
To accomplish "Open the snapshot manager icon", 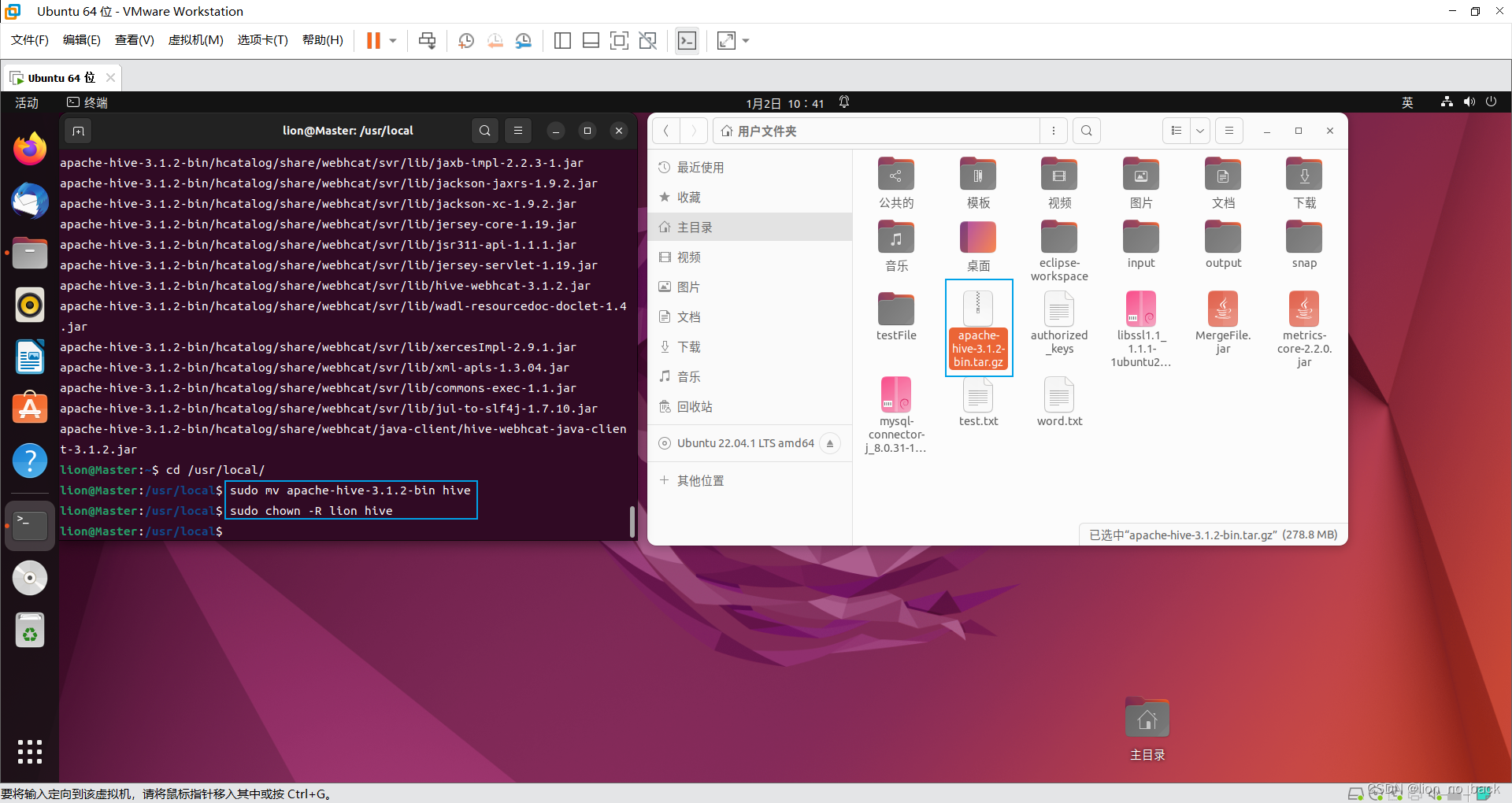I will pos(524,40).
